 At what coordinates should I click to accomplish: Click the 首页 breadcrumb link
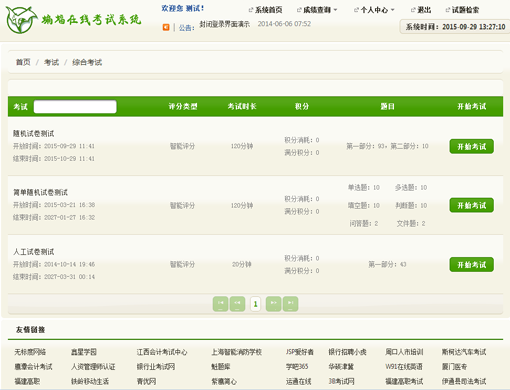(23, 62)
